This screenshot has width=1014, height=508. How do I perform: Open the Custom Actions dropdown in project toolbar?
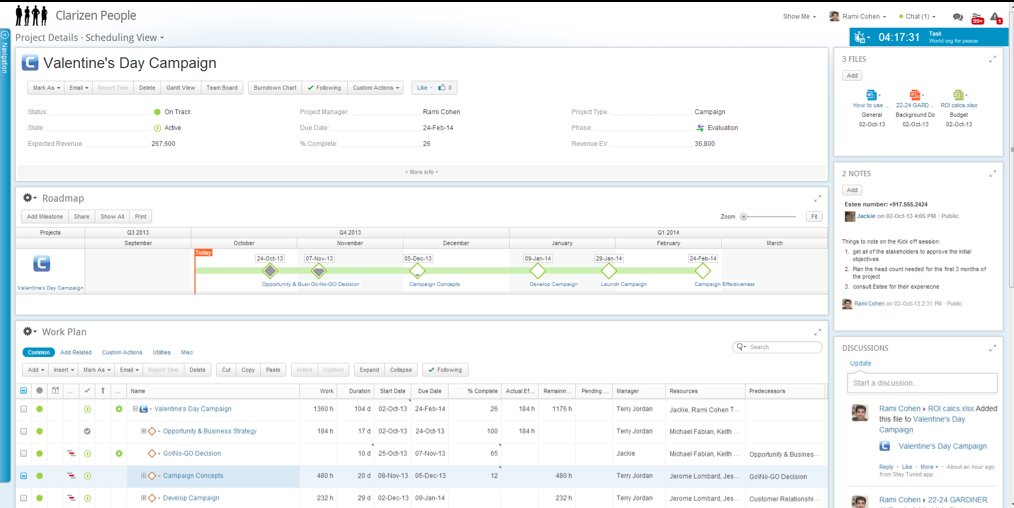(x=376, y=87)
